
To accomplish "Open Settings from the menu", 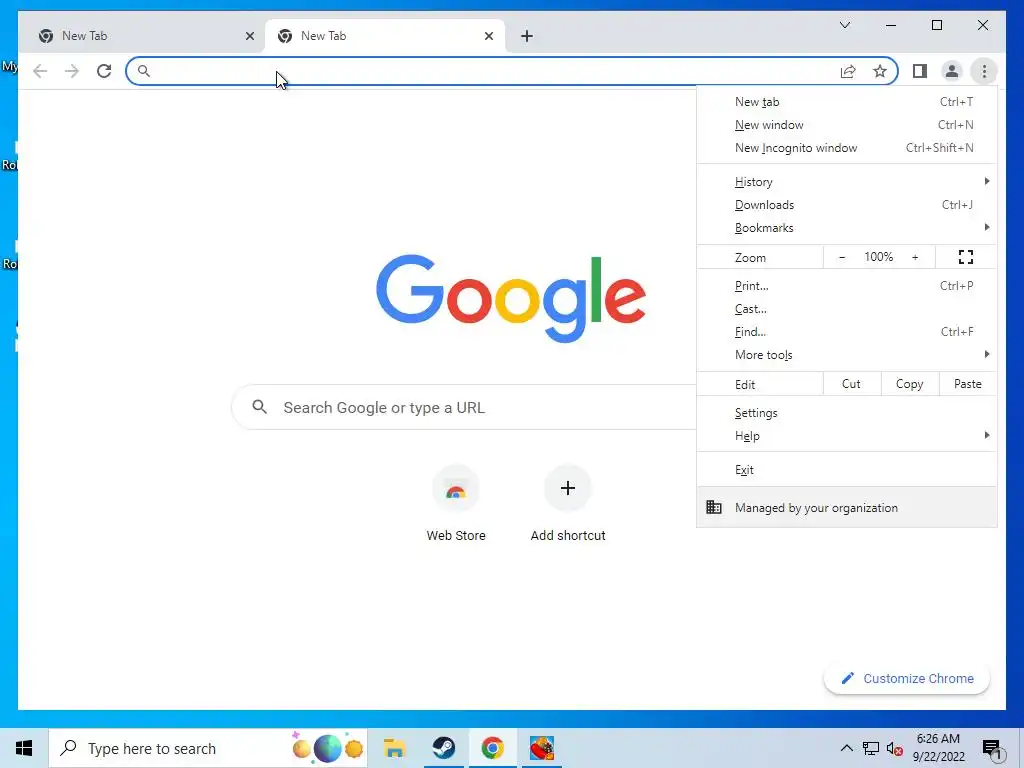I will tap(846, 413).
